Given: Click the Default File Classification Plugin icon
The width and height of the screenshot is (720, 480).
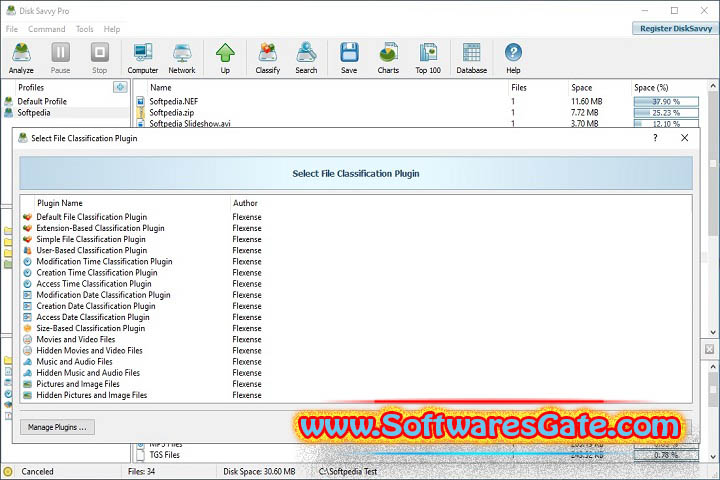Looking at the screenshot, I should pyautogui.click(x=28, y=217).
